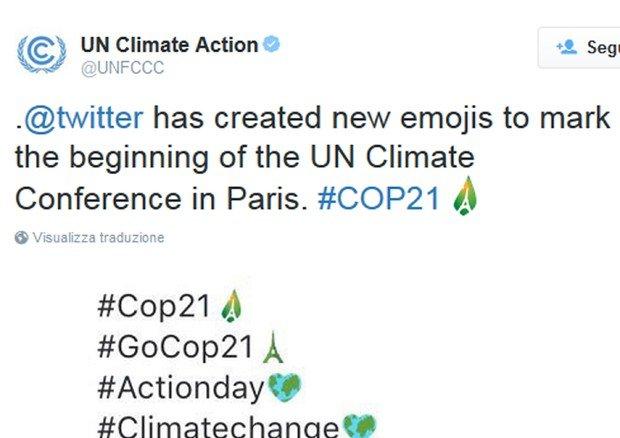Click the #GoCop21 text in the image

coord(175,347)
